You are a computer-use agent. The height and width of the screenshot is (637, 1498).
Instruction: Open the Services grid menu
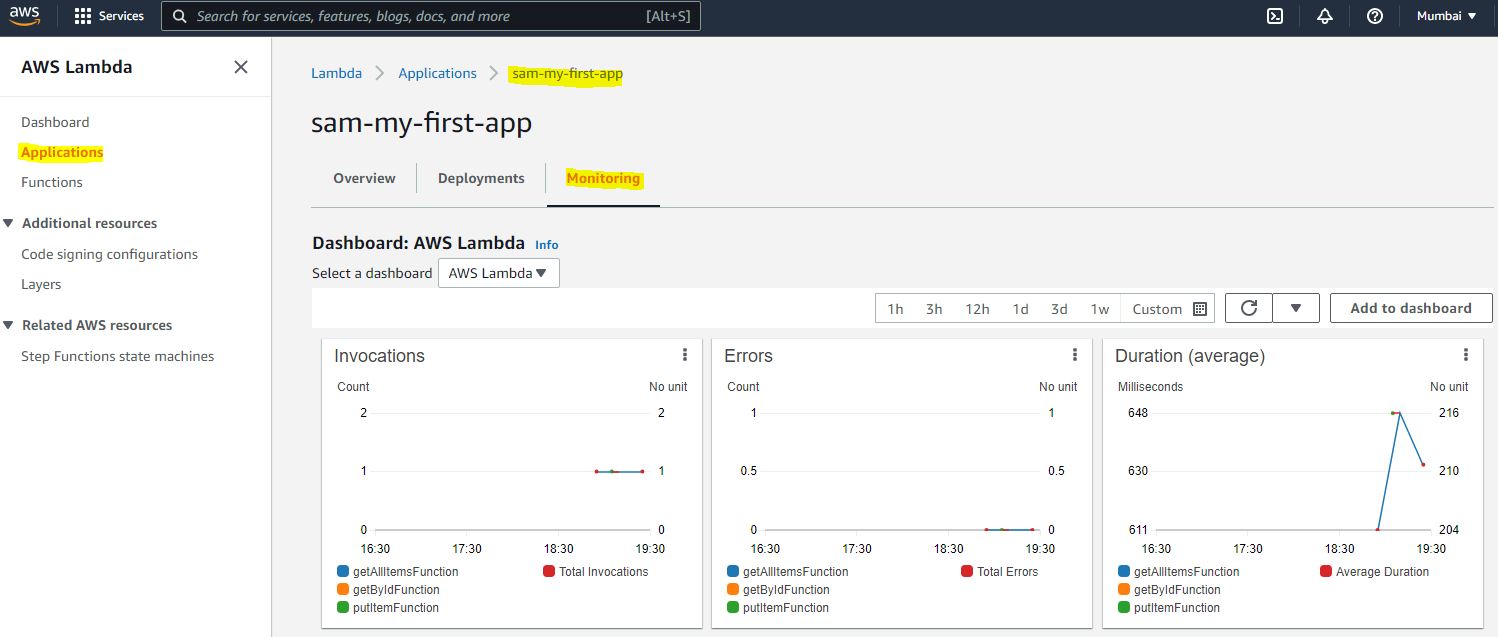83,16
